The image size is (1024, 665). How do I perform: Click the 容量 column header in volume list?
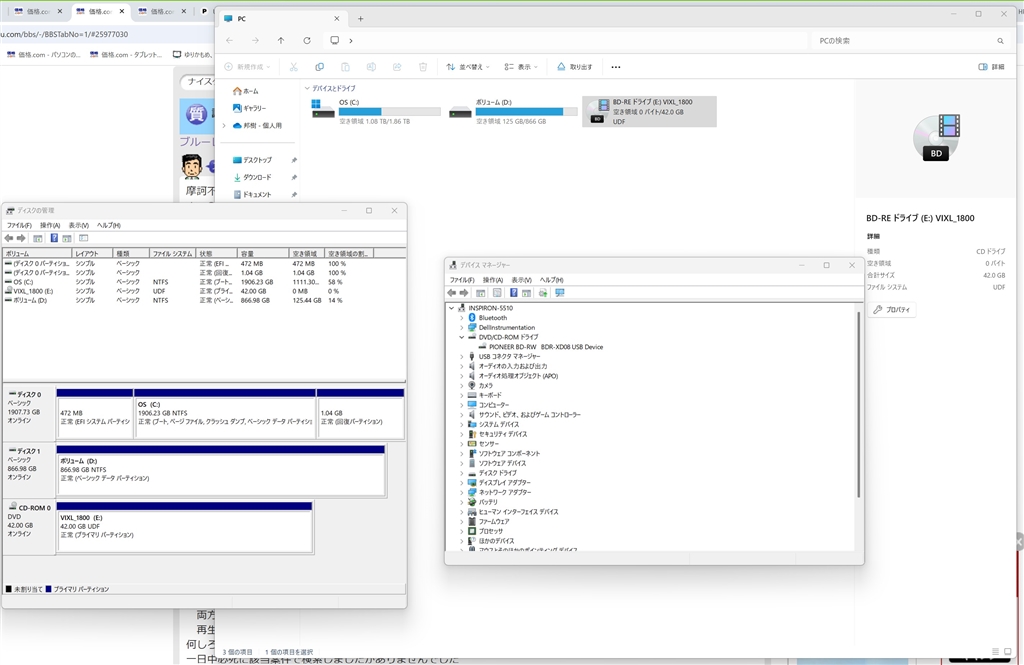pos(262,254)
